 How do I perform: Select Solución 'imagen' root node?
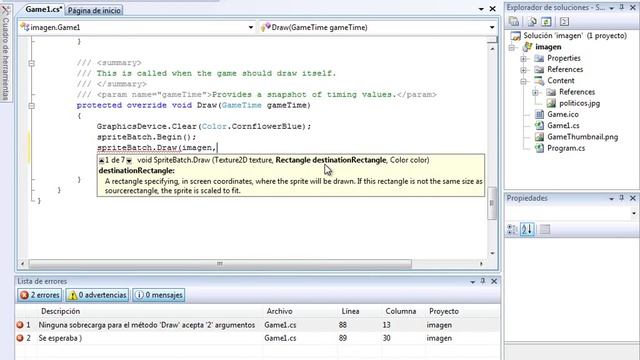pos(575,36)
